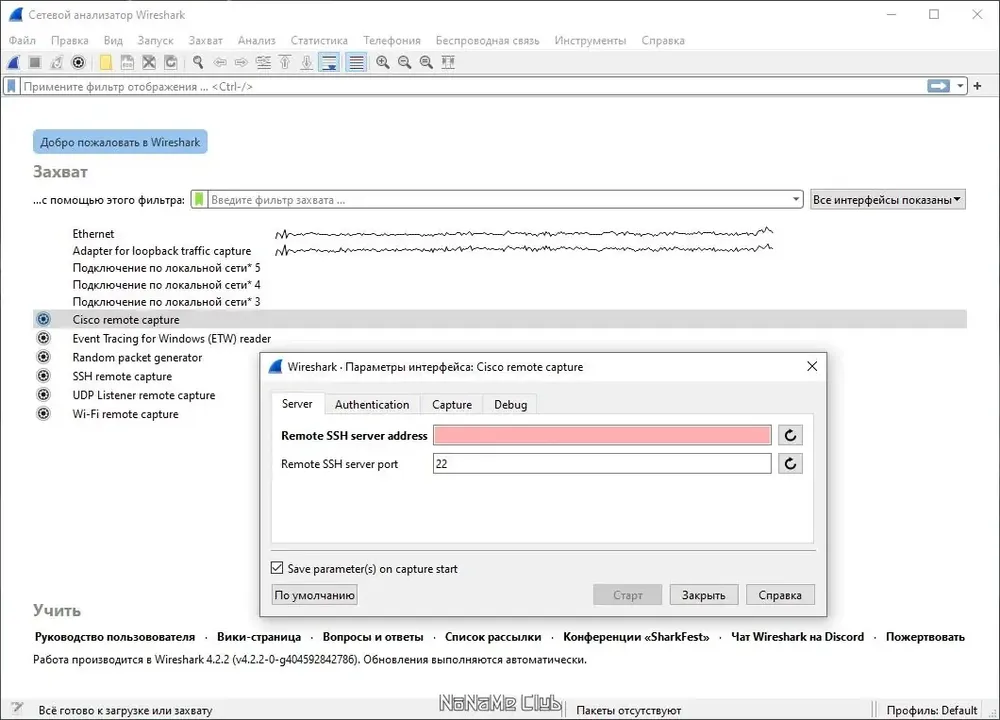1000x720 pixels.
Task: Click the find packet magnifier icon
Action: click(198, 62)
